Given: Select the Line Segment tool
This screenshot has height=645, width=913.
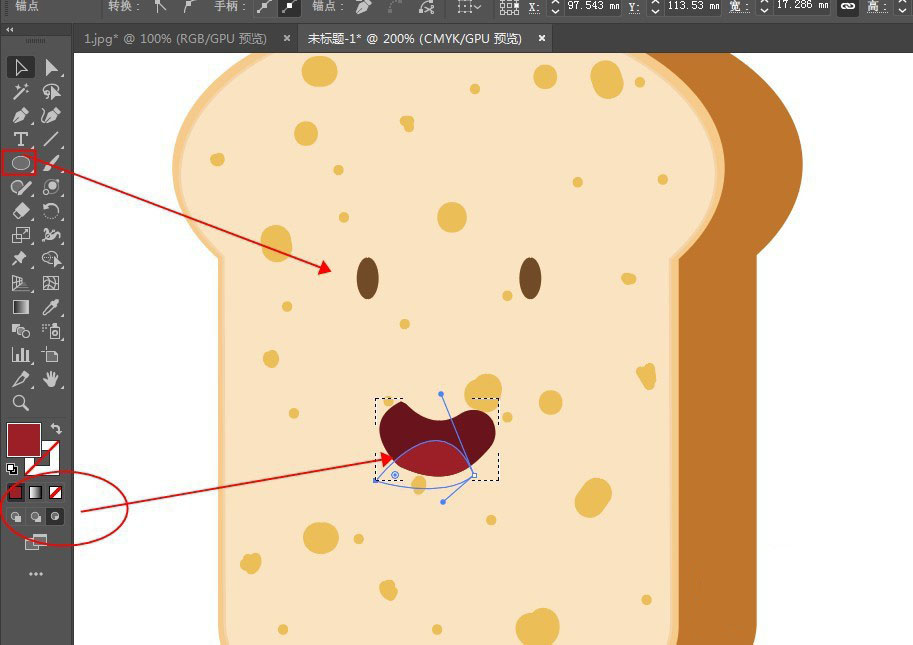Looking at the screenshot, I should (x=51, y=139).
